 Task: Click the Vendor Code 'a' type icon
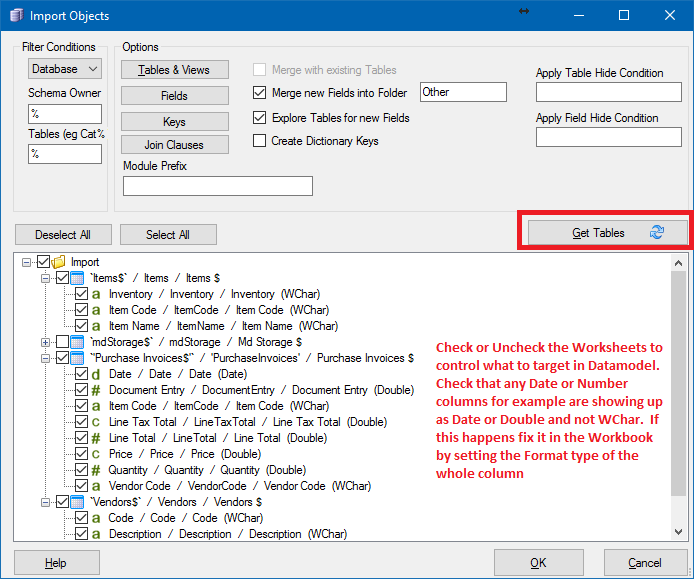(x=96, y=486)
